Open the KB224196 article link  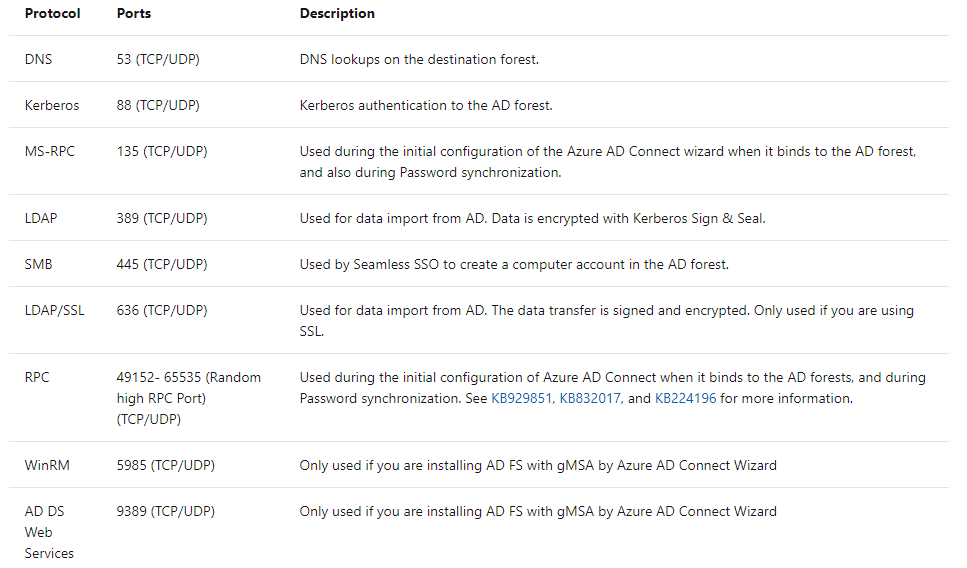tap(685, 399)
